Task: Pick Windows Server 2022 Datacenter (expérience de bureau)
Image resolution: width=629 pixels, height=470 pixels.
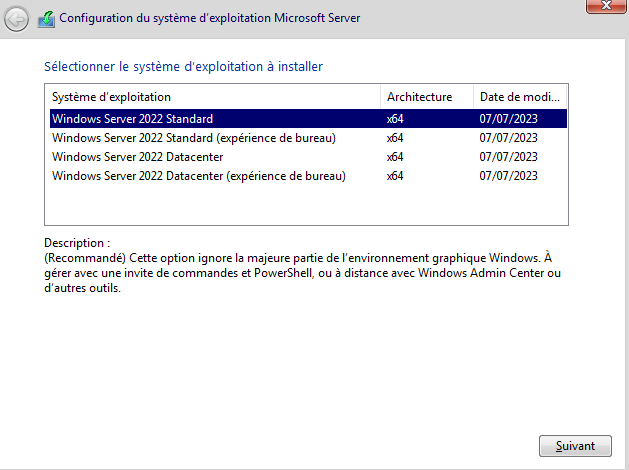Action: coord(198,176)
